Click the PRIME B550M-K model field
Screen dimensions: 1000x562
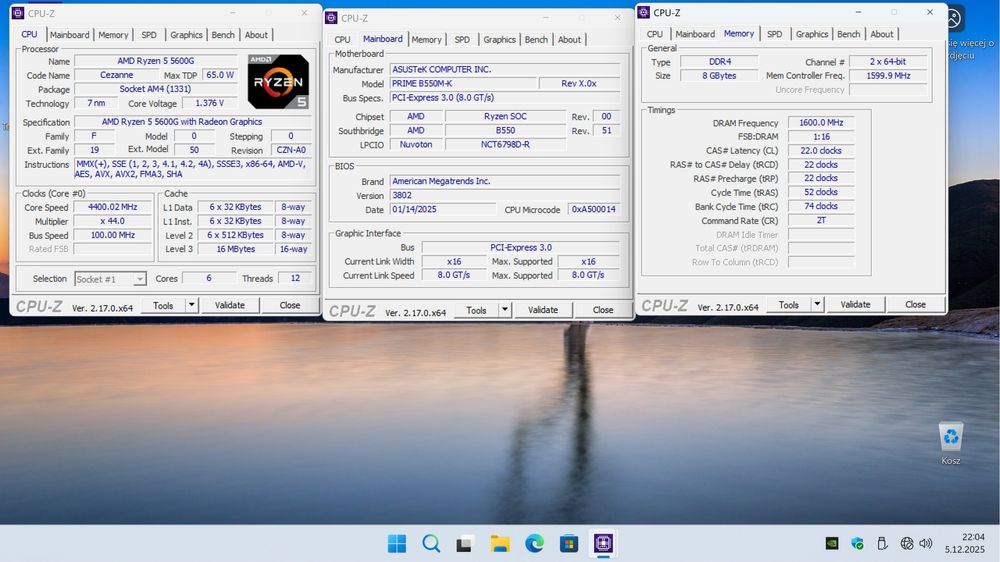click(x=462, y=84)
